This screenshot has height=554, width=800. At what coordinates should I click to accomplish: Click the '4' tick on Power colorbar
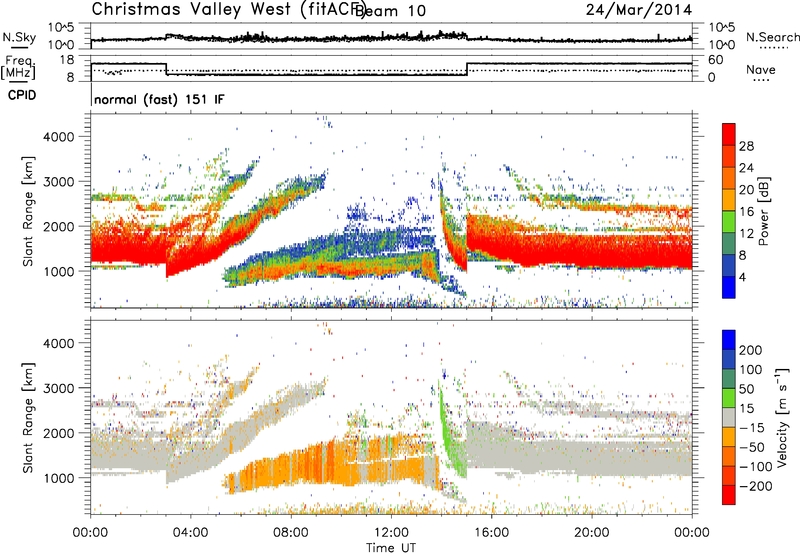click(x=742, y=277)
